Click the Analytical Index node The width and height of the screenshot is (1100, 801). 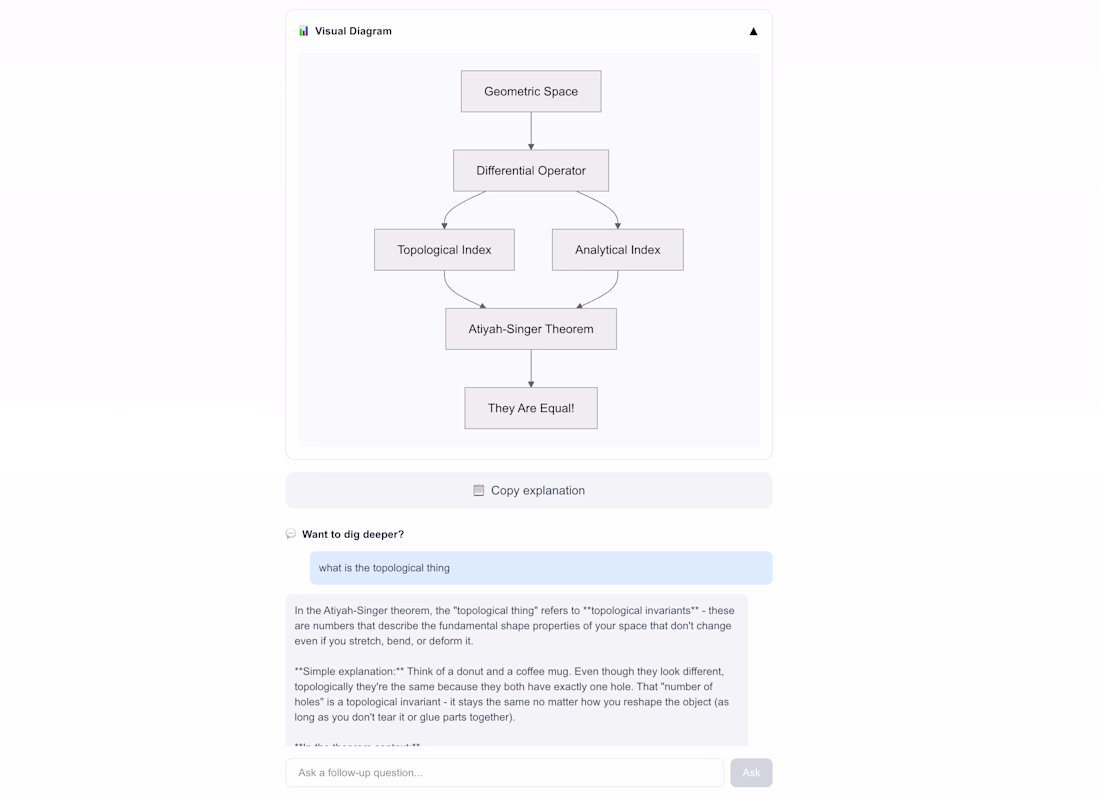[x=617, y=250]
